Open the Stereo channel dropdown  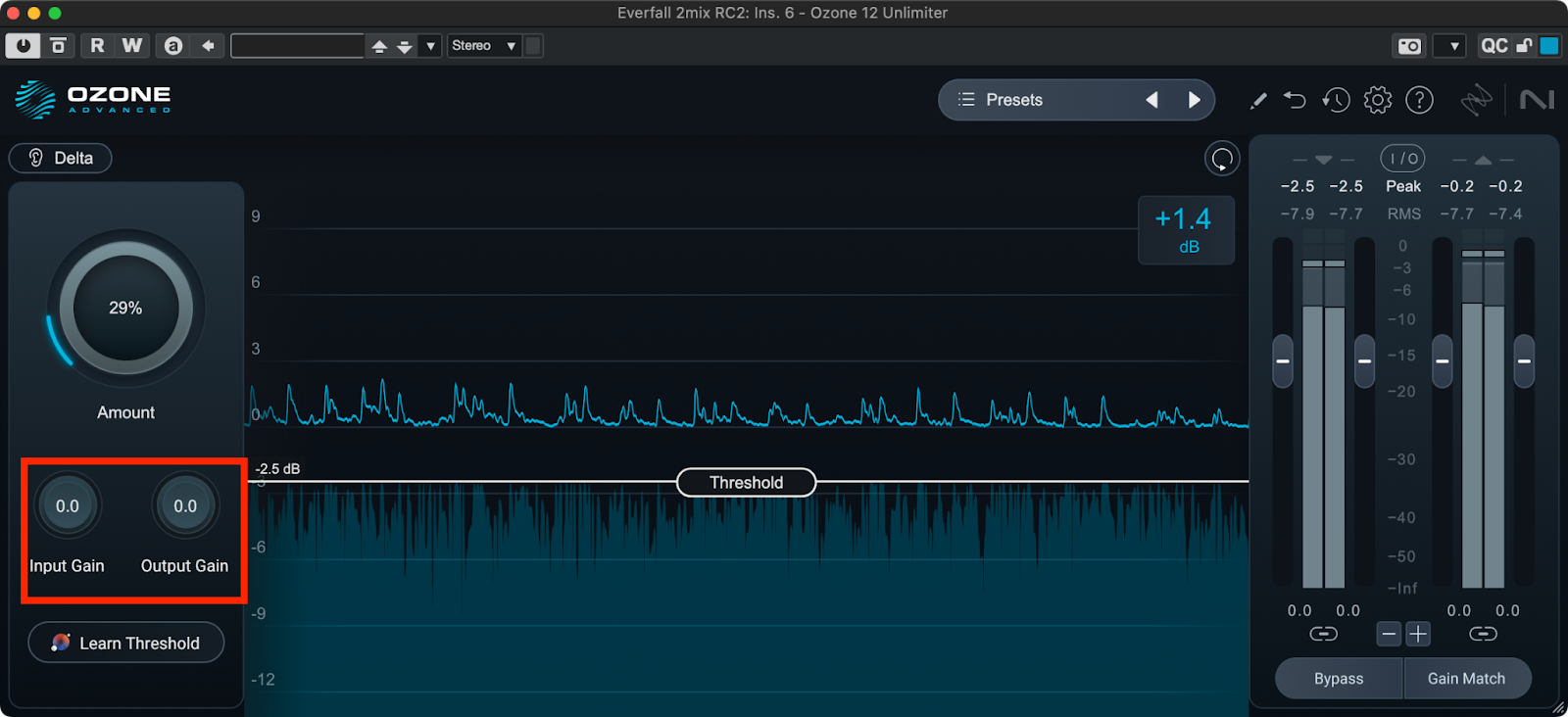click(x=483, y=46)
